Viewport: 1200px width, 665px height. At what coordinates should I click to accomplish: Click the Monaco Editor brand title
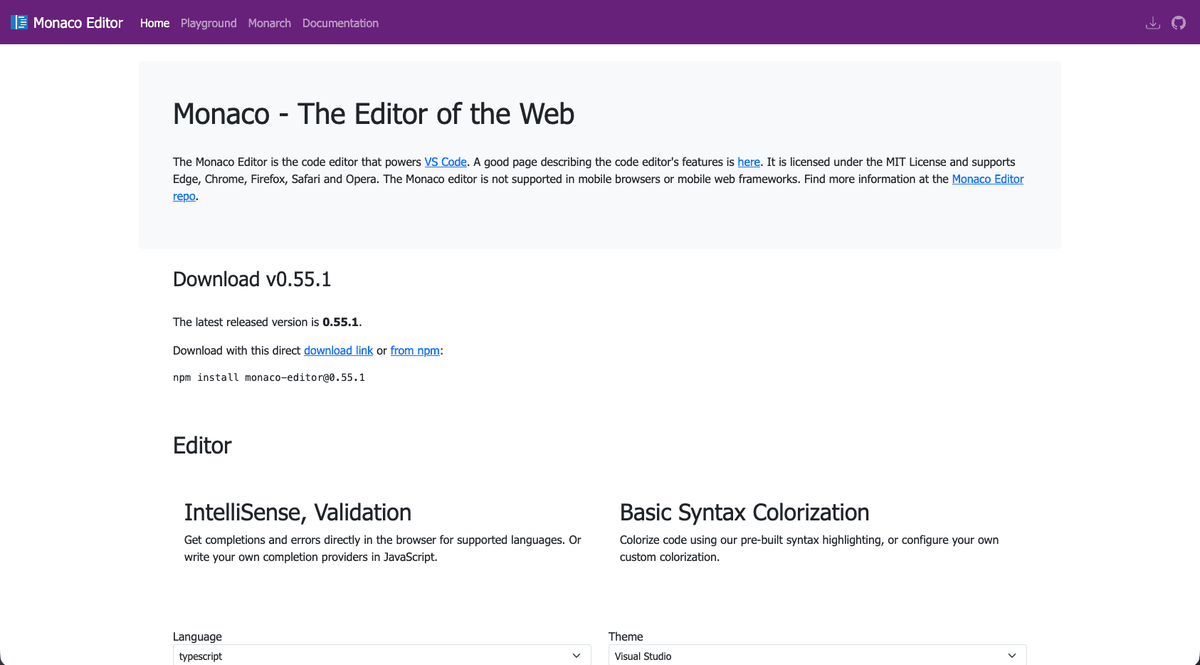click(78, 22)
